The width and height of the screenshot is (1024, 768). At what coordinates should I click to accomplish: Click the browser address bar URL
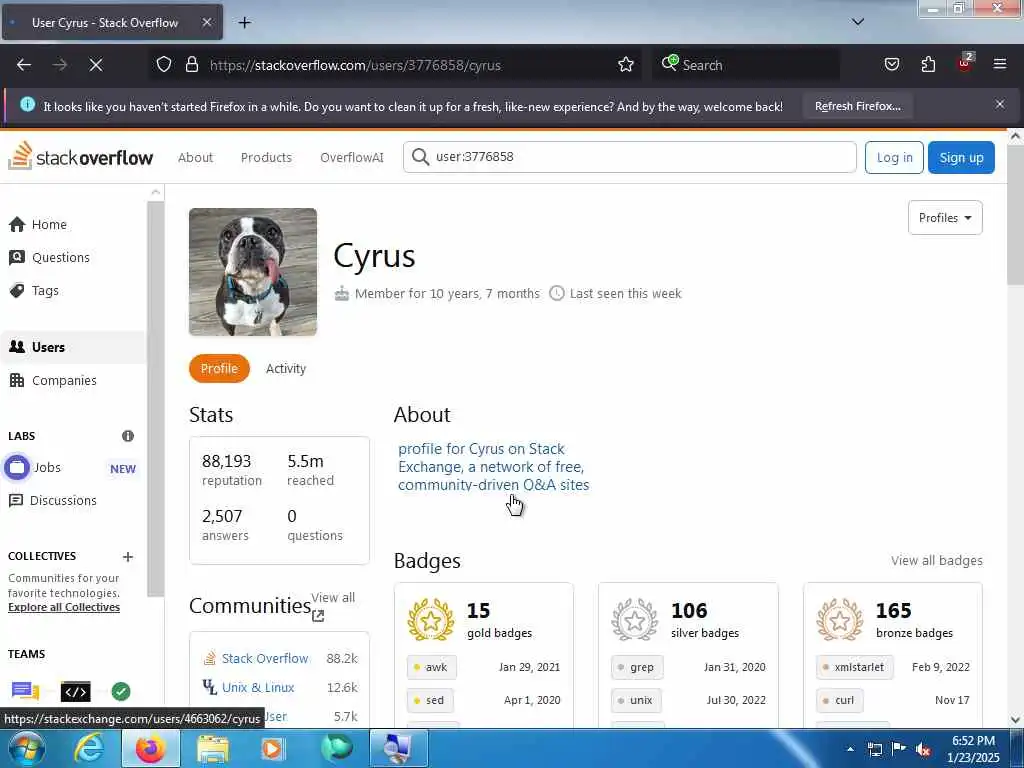click(x=355, y=65)
